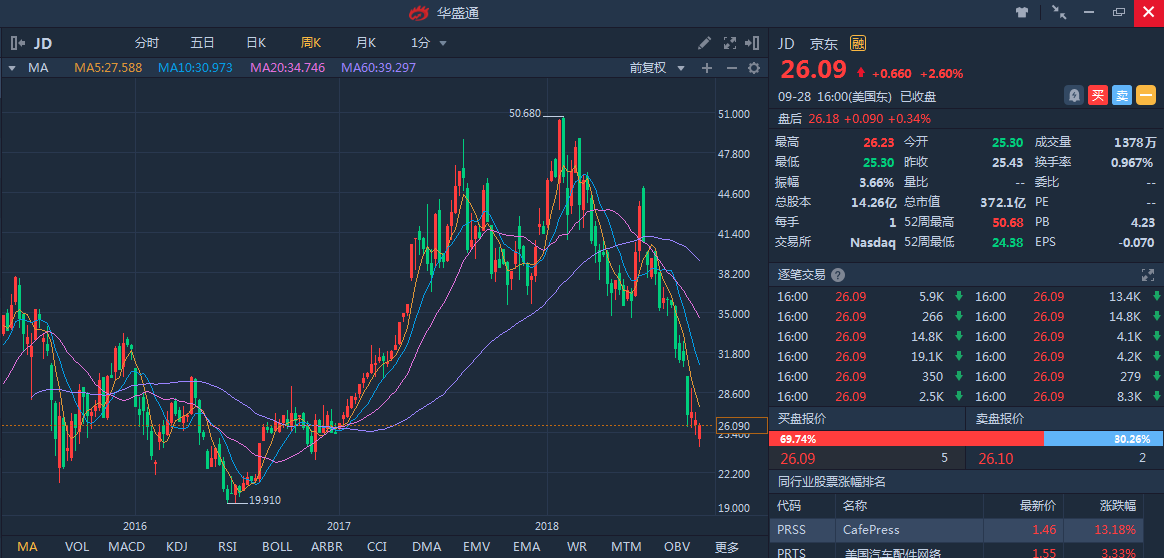The width and height of the screenshot is (1164, 558).
Task: Switch to 日K daily chart tab
Action: 256,43
